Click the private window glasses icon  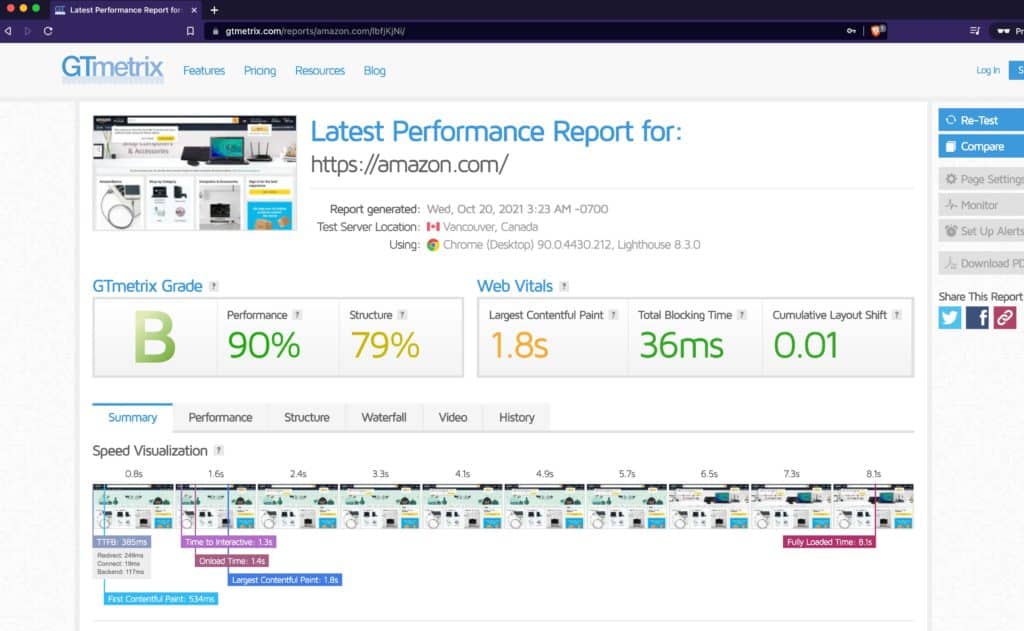1002,31
